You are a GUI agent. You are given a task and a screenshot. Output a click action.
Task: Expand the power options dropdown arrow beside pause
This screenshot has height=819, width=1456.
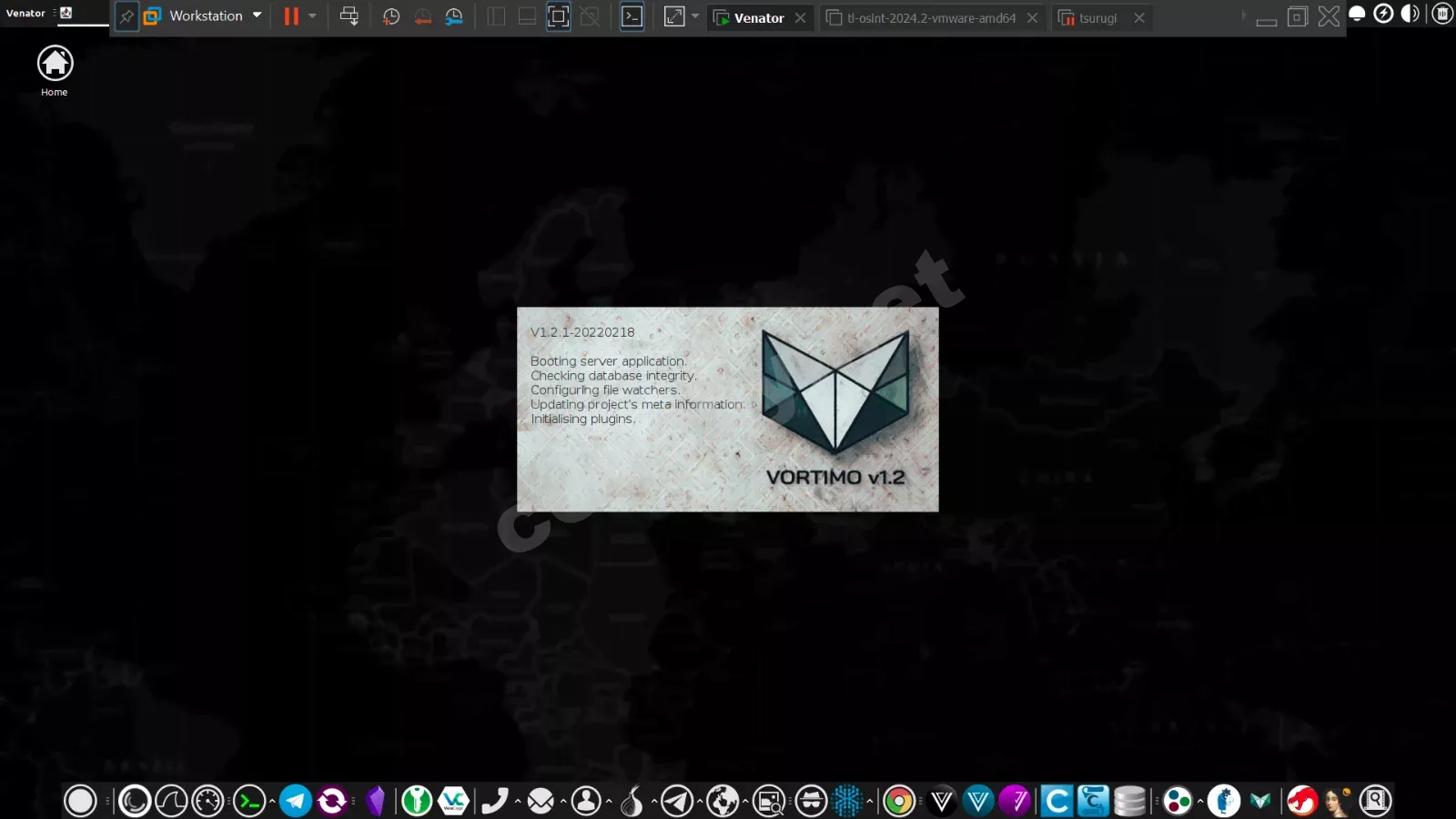coord(313,16)
